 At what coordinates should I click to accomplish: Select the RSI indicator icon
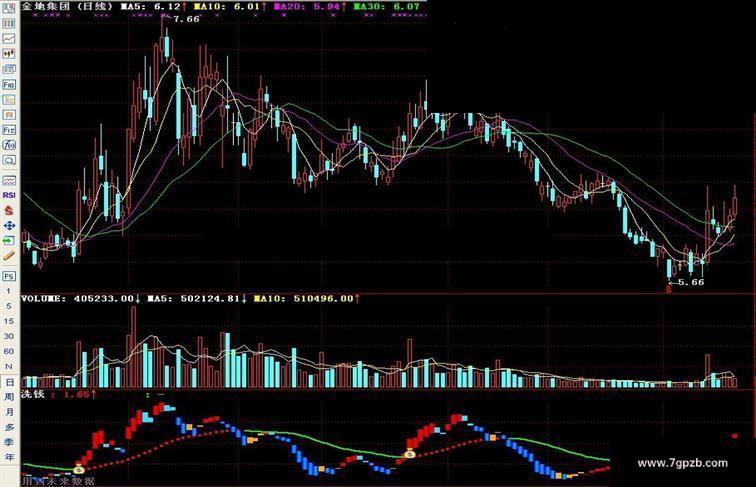(9, 195)
